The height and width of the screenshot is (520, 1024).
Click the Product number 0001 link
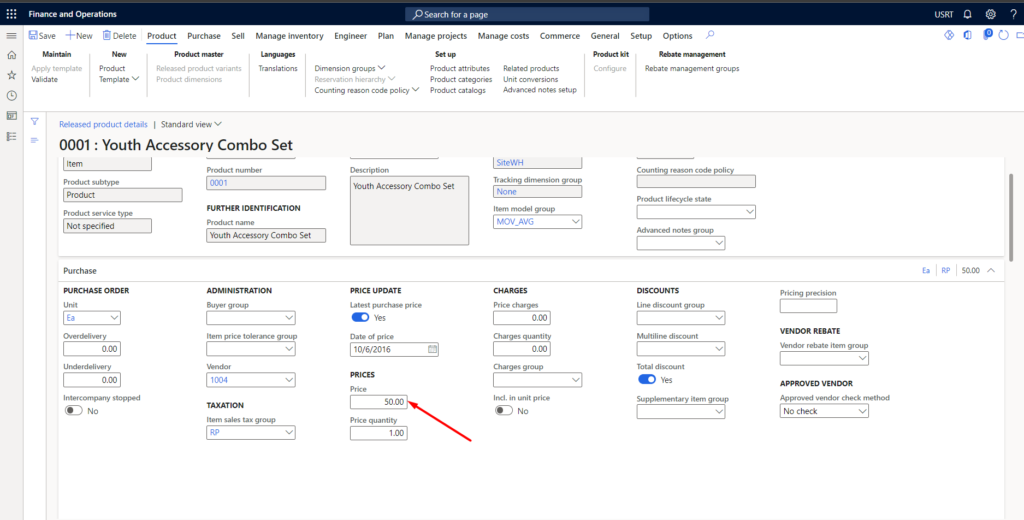click(x=219, y=183)
